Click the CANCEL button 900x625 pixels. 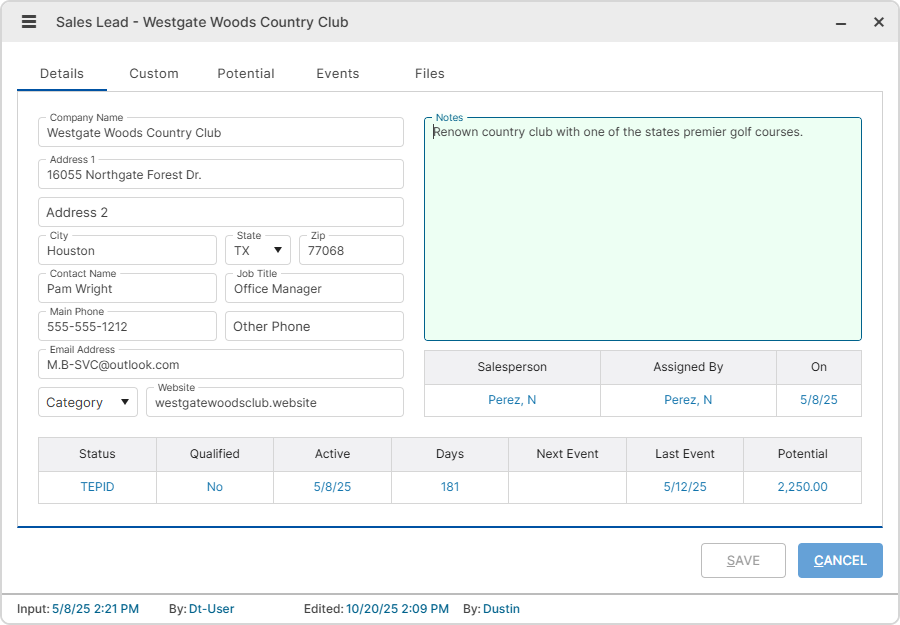pyautogui.click(x=840, y=560)
